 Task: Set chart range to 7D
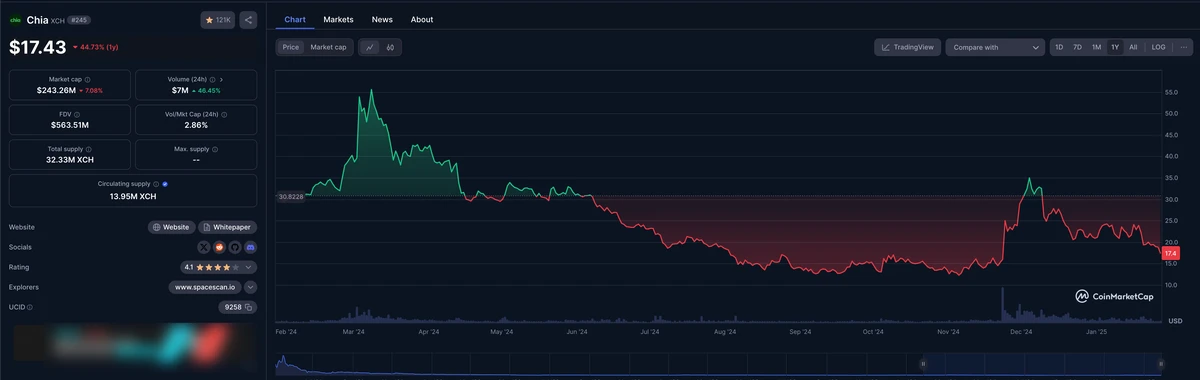[1077, 47]
